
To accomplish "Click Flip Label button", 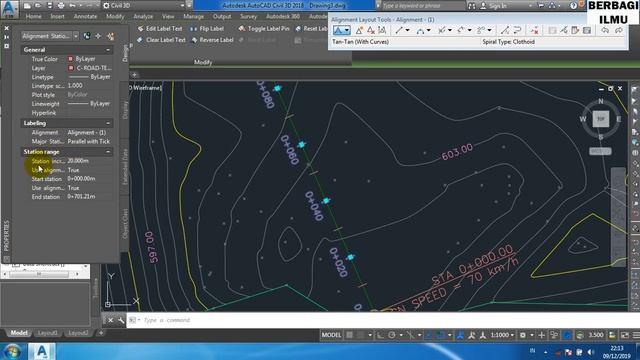I will click(x=207, y=29).
